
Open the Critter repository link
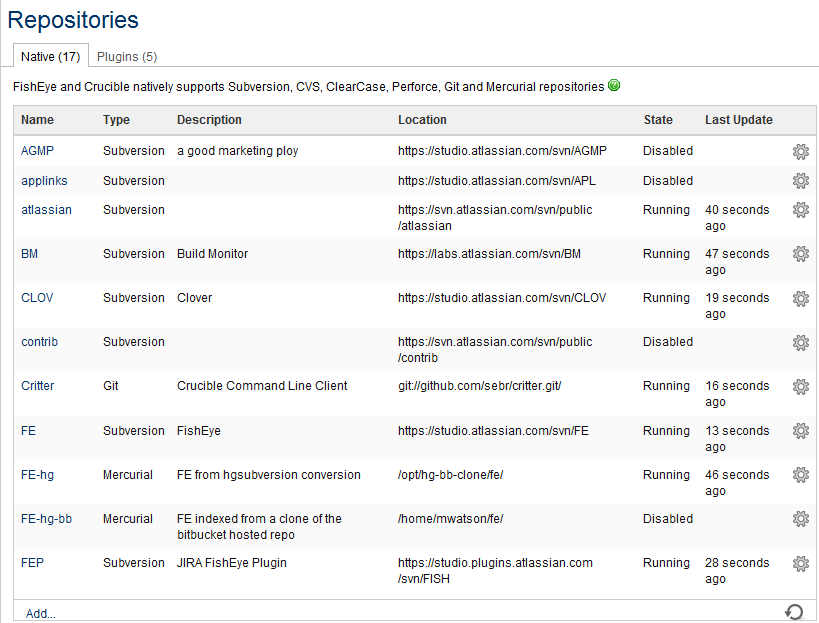pyautogui.click(x=38, y=386)
